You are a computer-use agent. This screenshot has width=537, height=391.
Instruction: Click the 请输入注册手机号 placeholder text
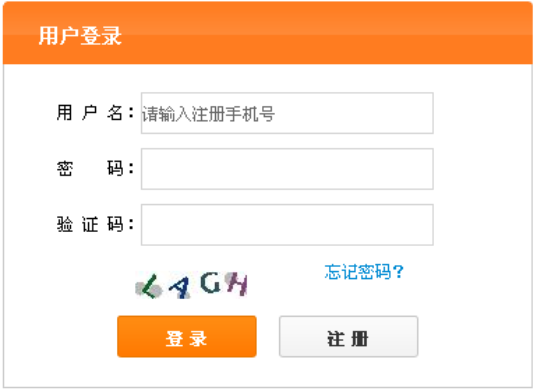click(x=208, y=114)
